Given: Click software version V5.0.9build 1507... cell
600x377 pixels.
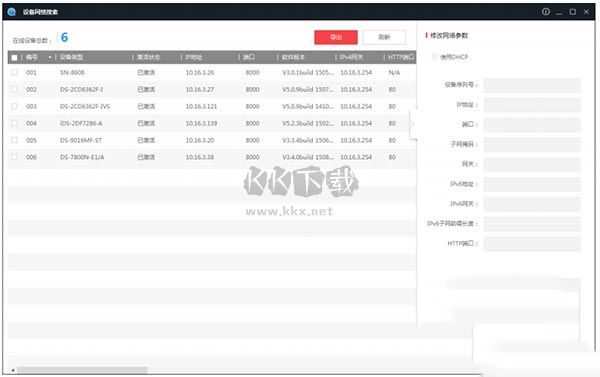Looking at the screenshot, I should (308, 89).
